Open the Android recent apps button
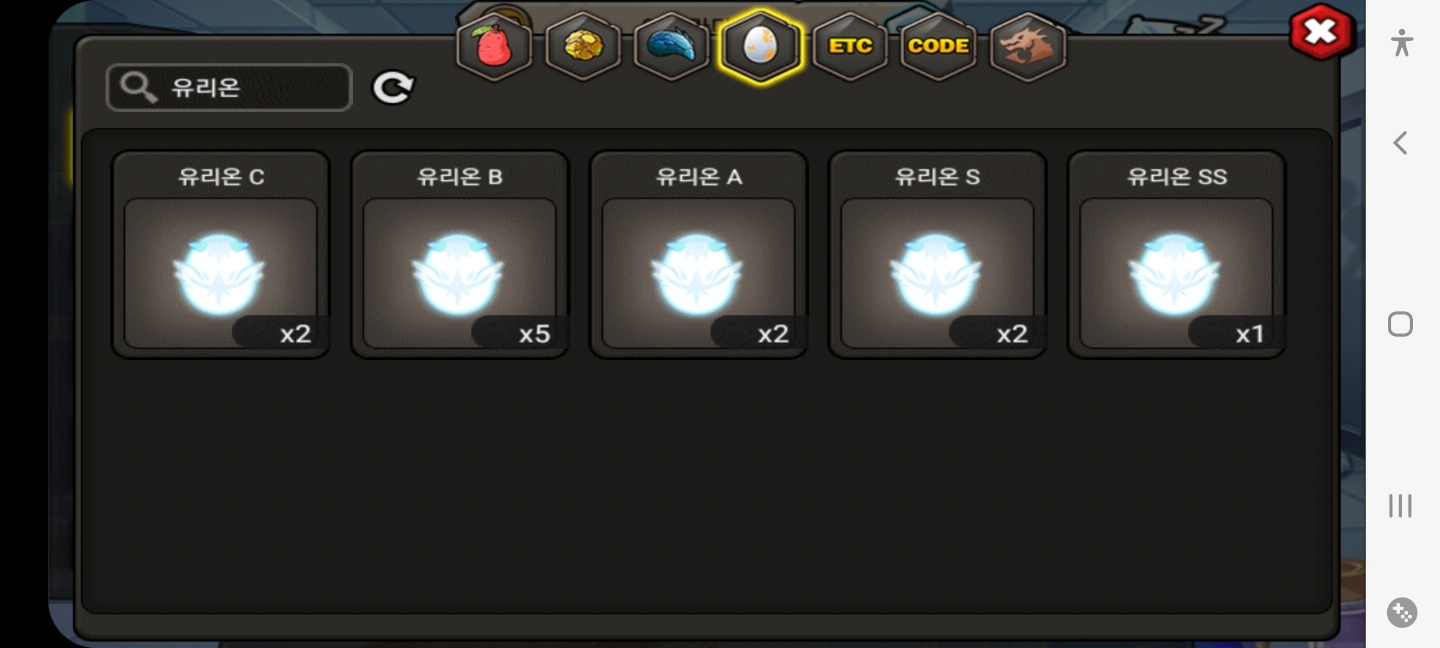 1401,506
